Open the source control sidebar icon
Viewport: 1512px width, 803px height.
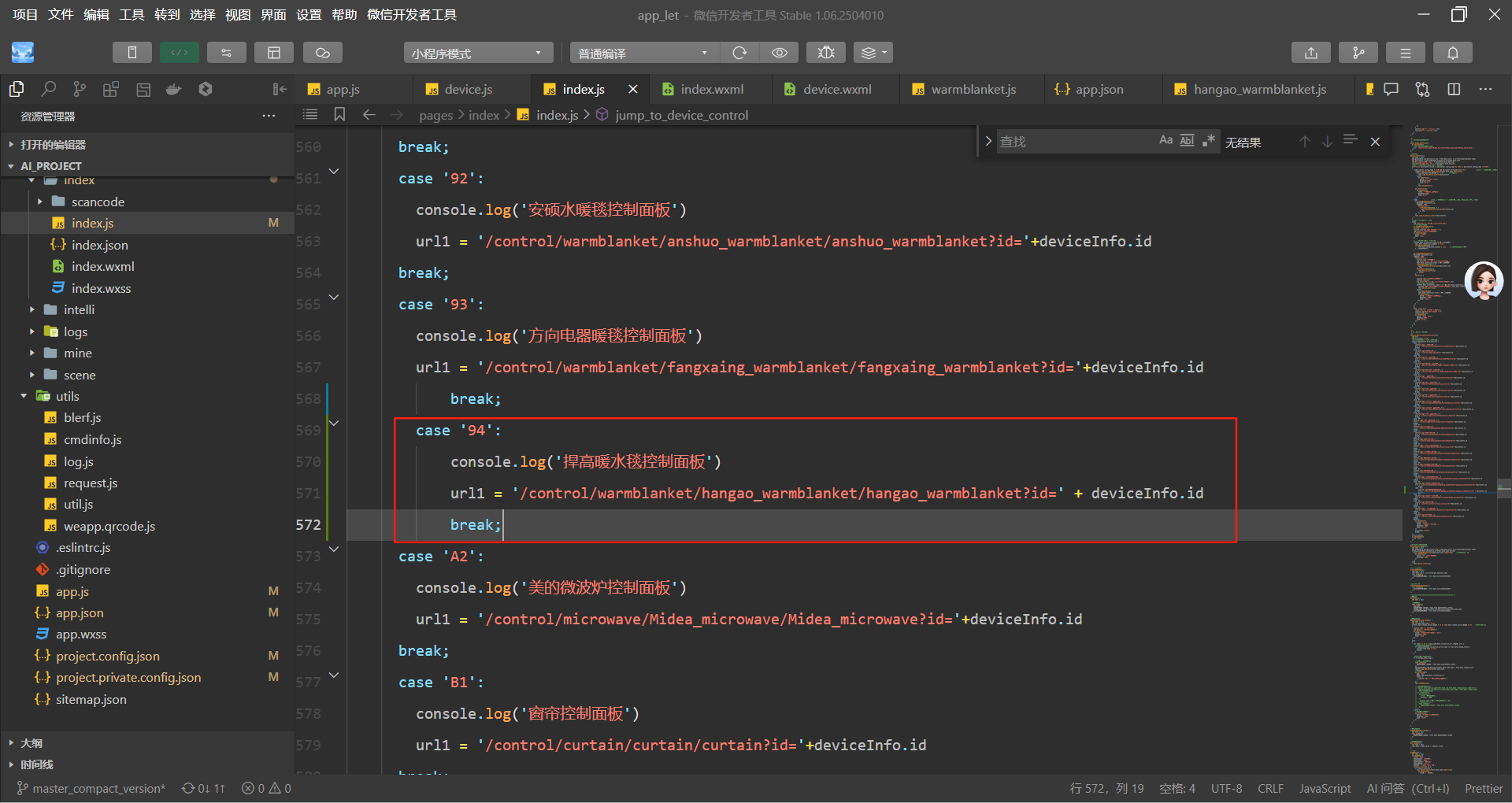[x=80, y=89]
